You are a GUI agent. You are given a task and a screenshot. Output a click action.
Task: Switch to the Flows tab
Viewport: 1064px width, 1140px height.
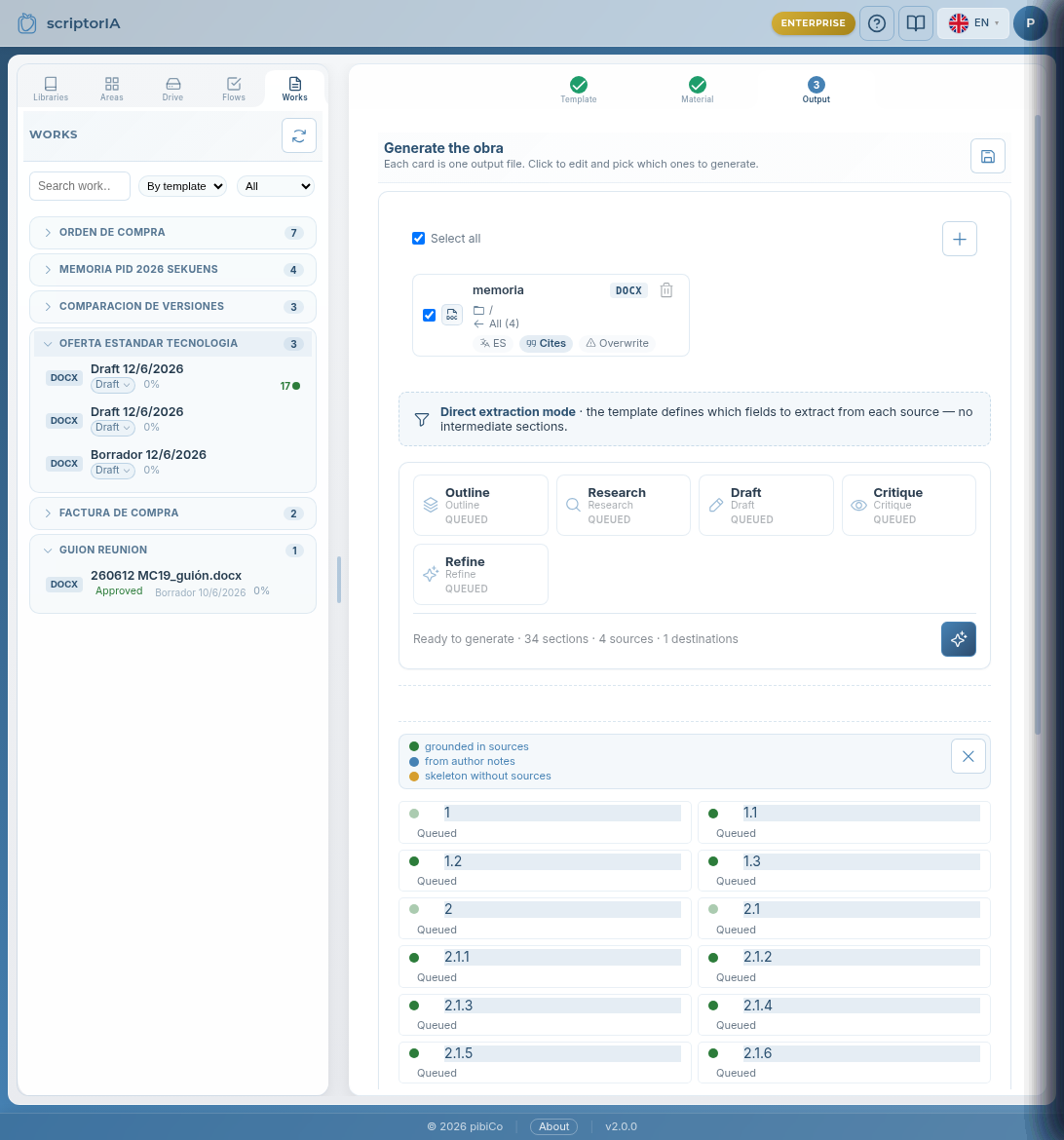[234, 89]
